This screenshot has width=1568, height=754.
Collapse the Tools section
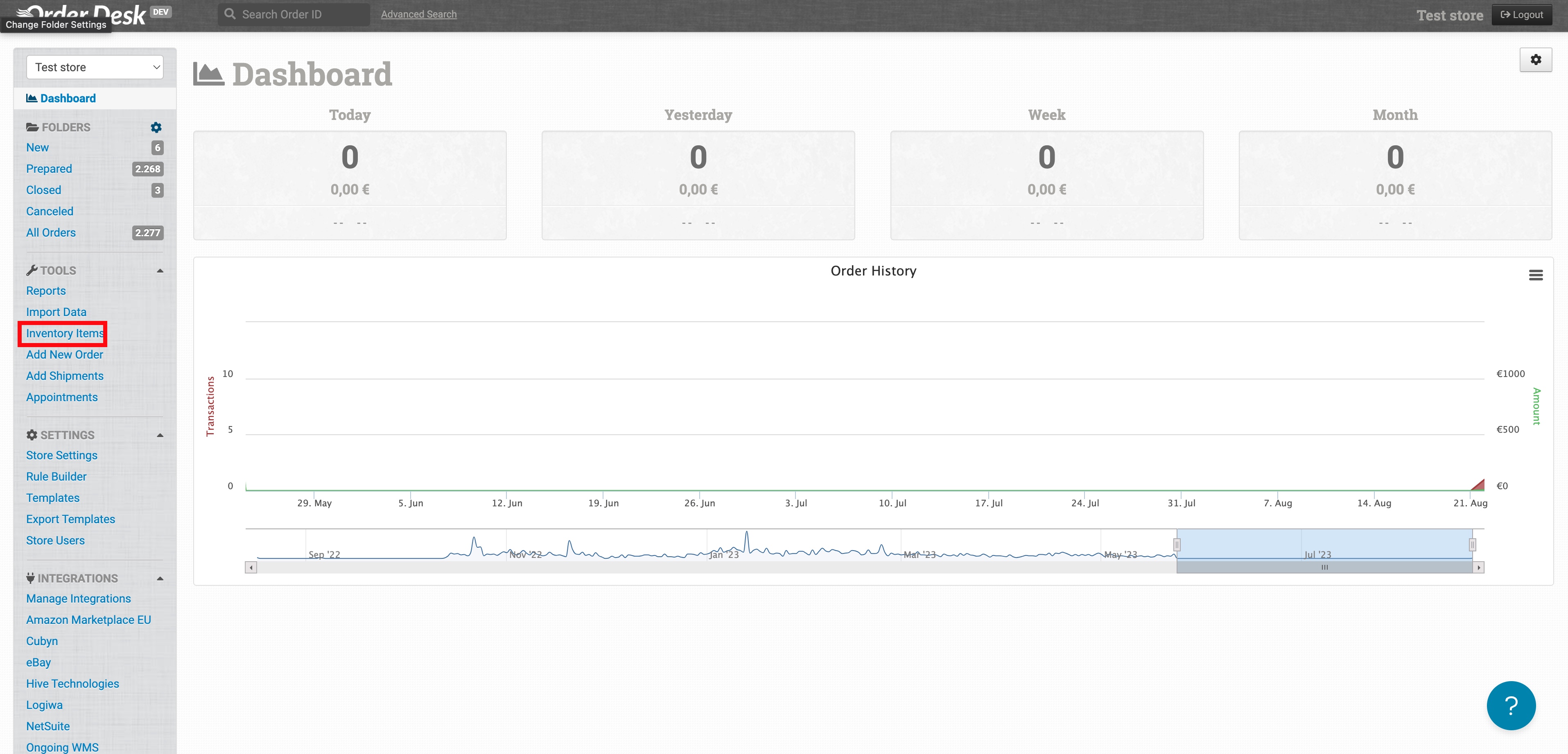pyautogui.click(x=160, y=271)
